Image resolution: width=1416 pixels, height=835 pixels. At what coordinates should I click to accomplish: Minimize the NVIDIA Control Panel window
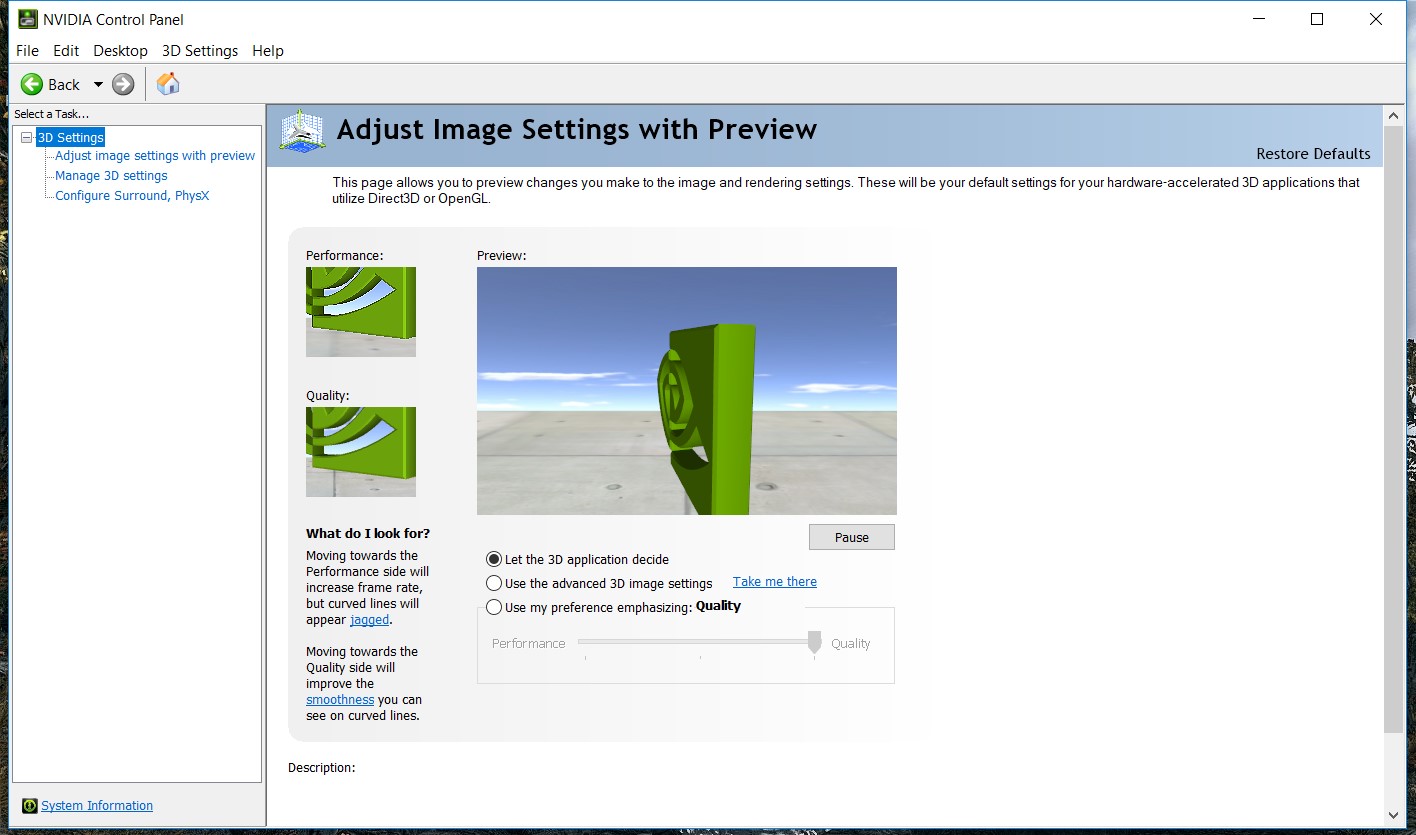[1258, 19]
